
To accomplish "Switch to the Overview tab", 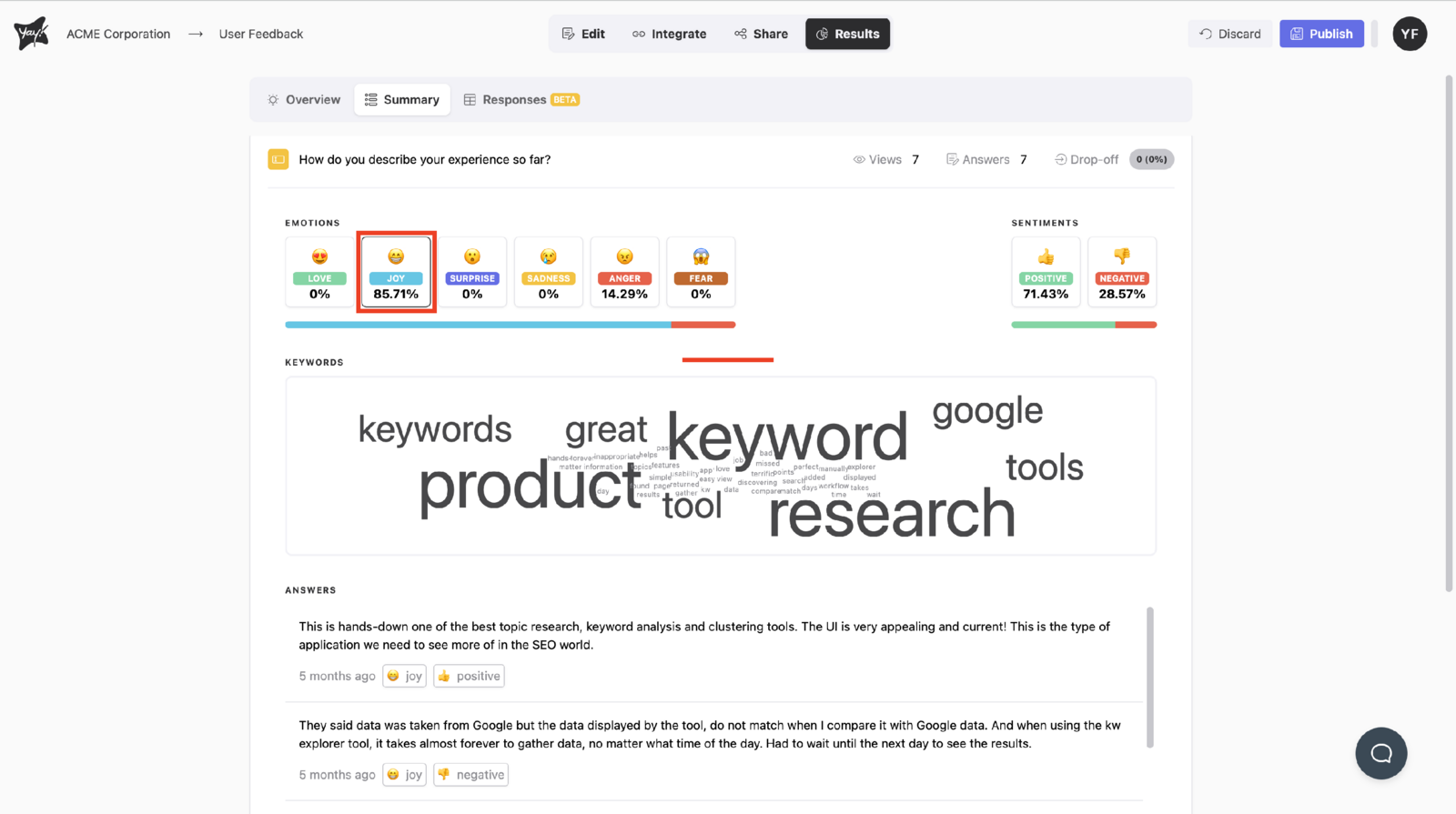I will 304,100.
